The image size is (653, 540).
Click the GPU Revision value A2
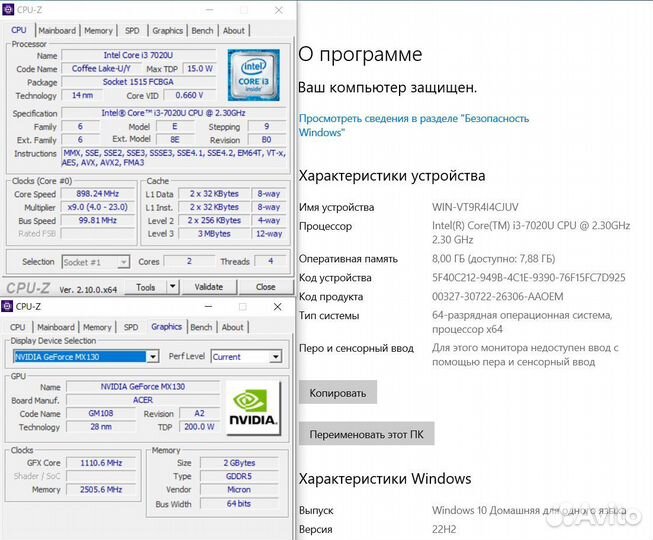coord(199,413)
